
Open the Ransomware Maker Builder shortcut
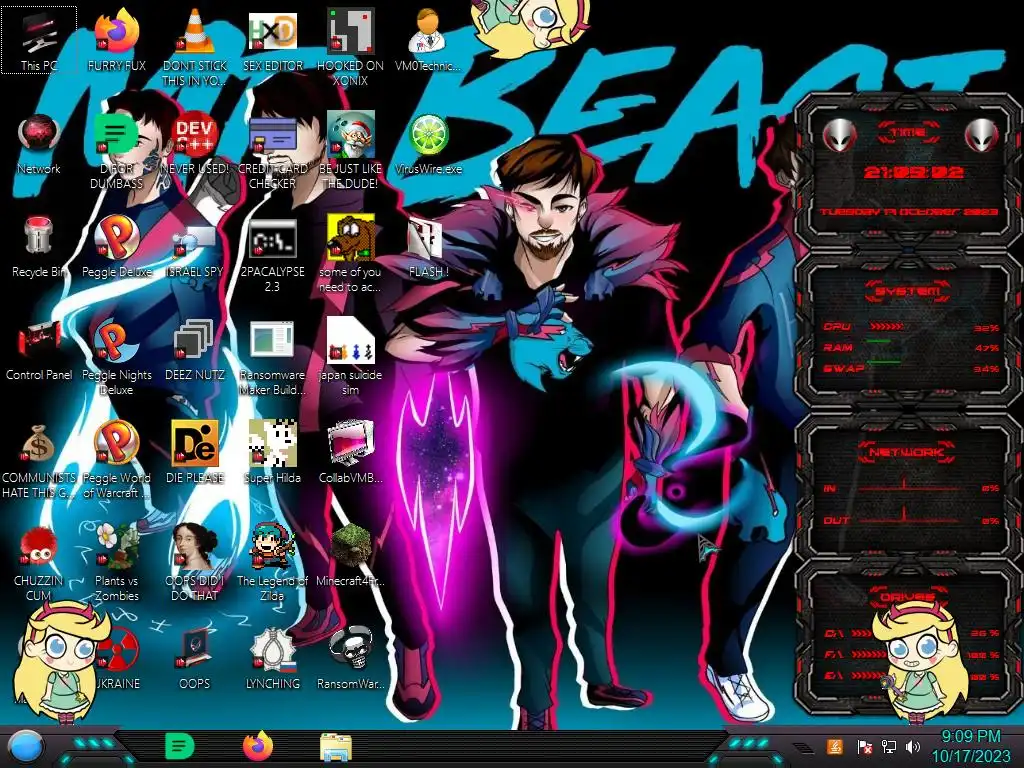tap(272, 357)
